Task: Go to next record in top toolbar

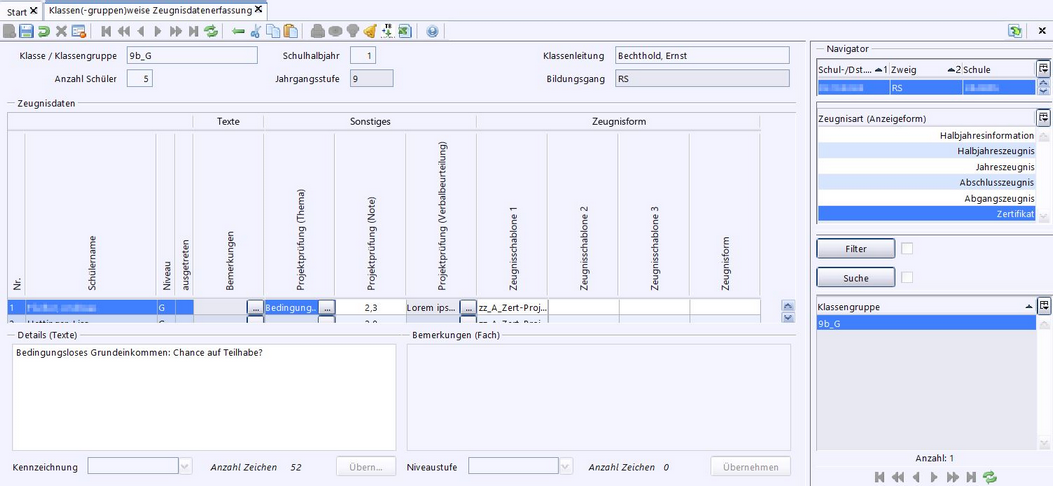Action: coord(158,31)
